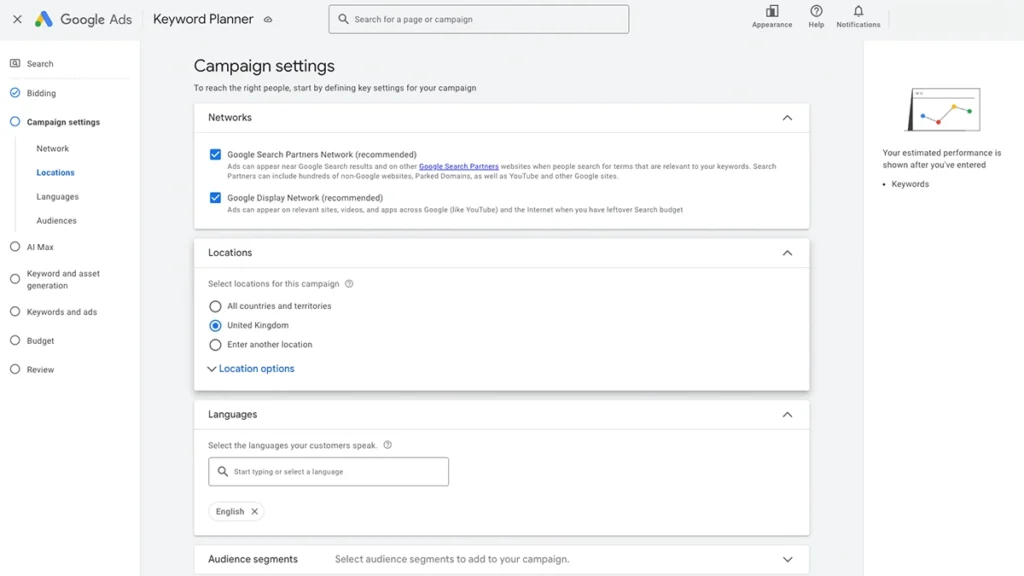Jump to Locations subsection

pos(56,172)
